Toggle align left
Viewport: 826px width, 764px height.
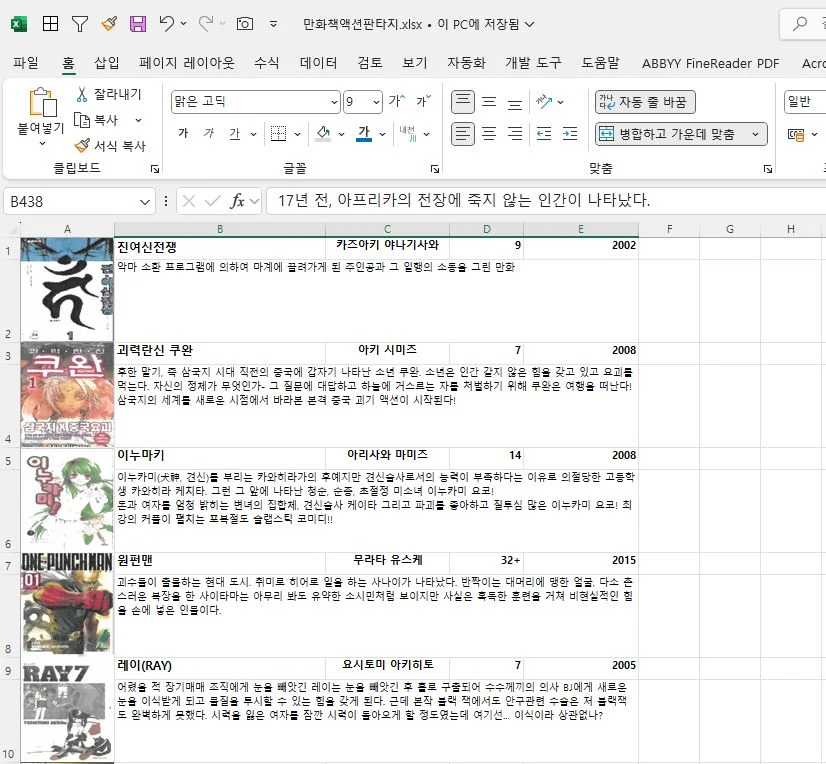(463, 134)
